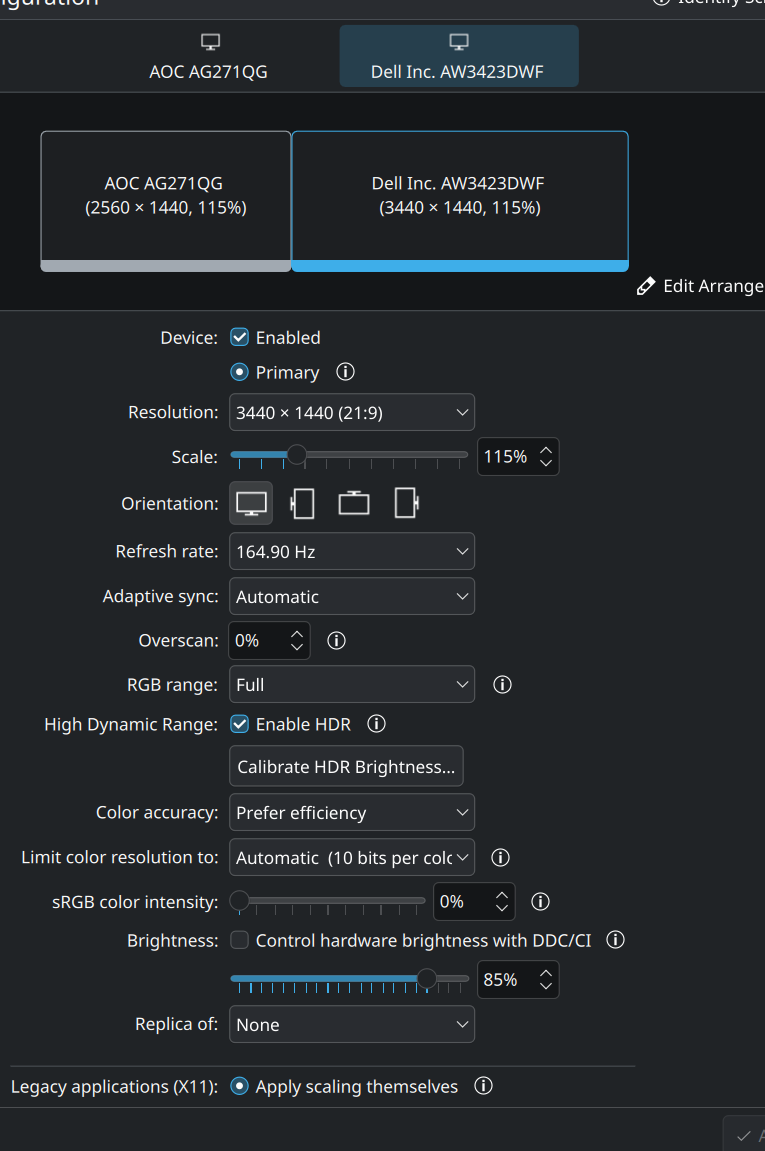The height and width of the screenshot is (1151, 765).
Task: Open Limit color resolution dropdown
Action: click(352, 857)
